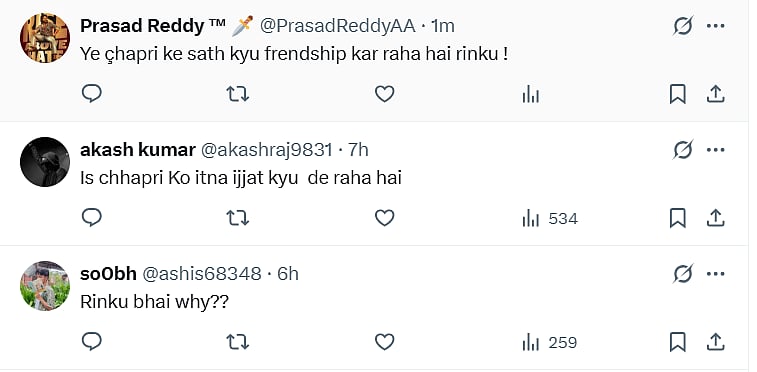
Task: Open more options on so0bh's tweet
Action: [x=715, y=274]
